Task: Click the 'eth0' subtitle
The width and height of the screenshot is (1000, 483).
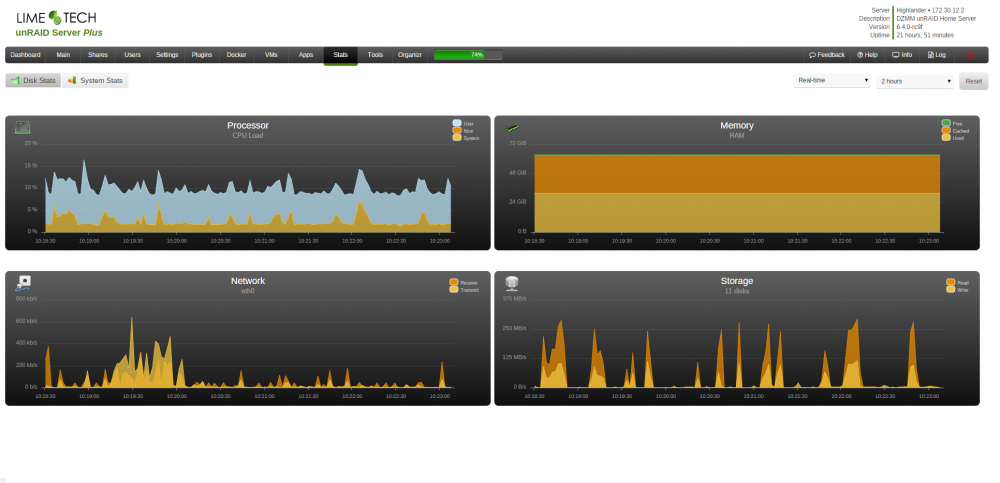Action: click(247, 291)
